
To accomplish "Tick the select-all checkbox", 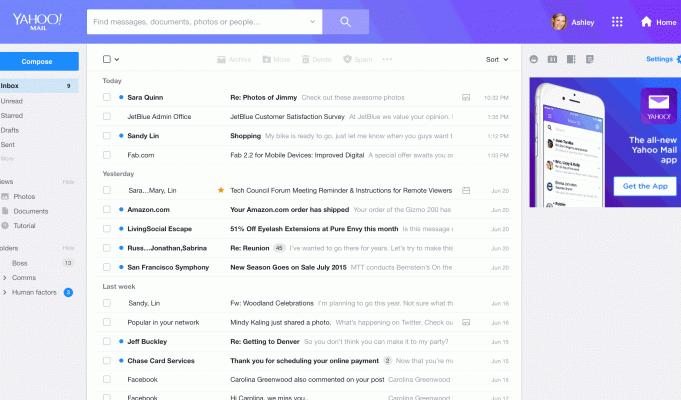I will (x=107, y=59).
